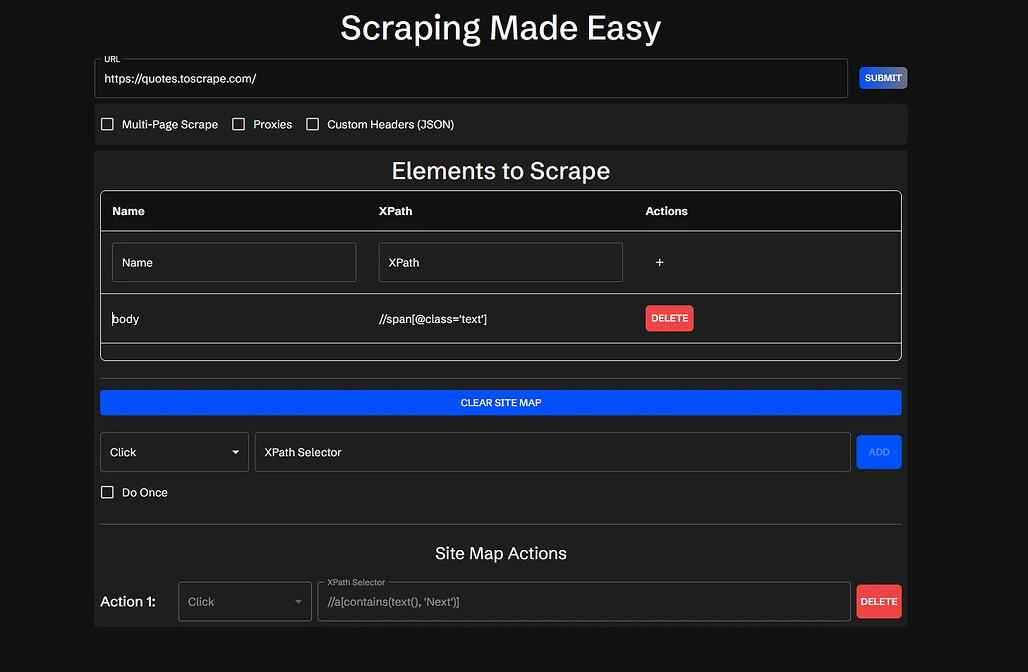
Task: Check the Custom Headers (JSON) option
Action: (x=313, y=125)
